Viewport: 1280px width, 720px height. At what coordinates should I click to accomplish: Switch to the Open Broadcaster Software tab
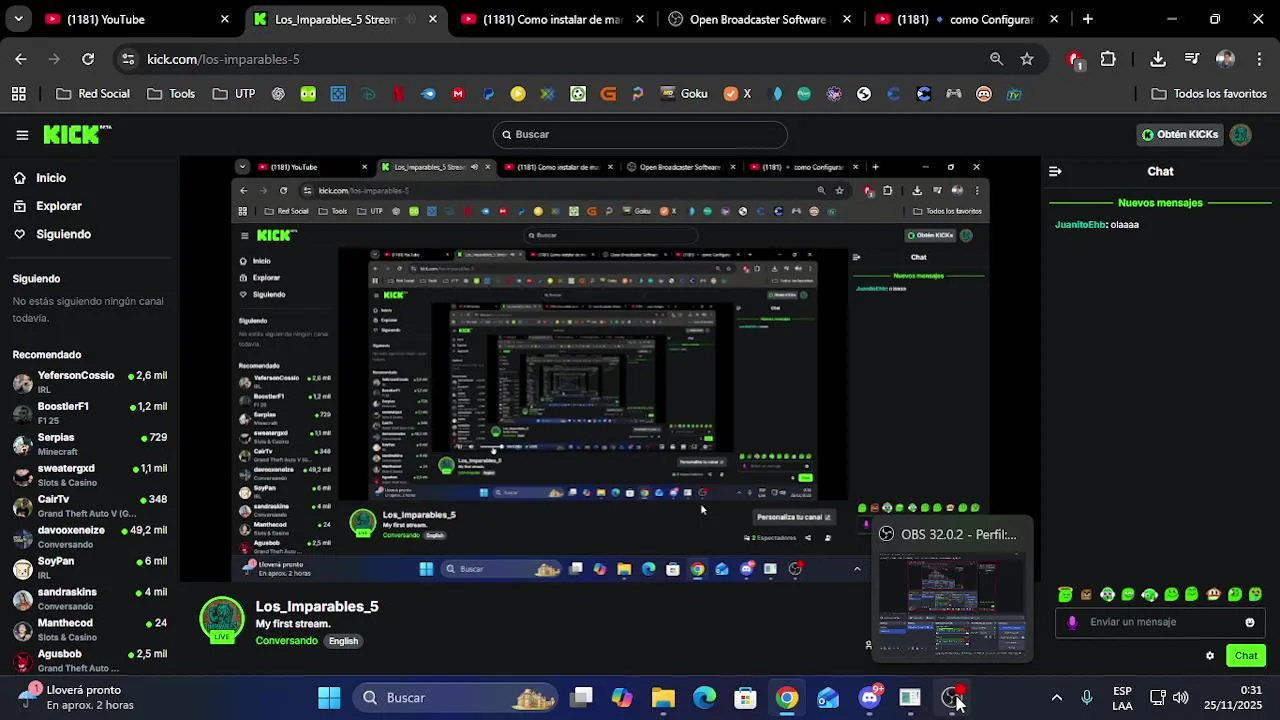click(x=761, y=19)
